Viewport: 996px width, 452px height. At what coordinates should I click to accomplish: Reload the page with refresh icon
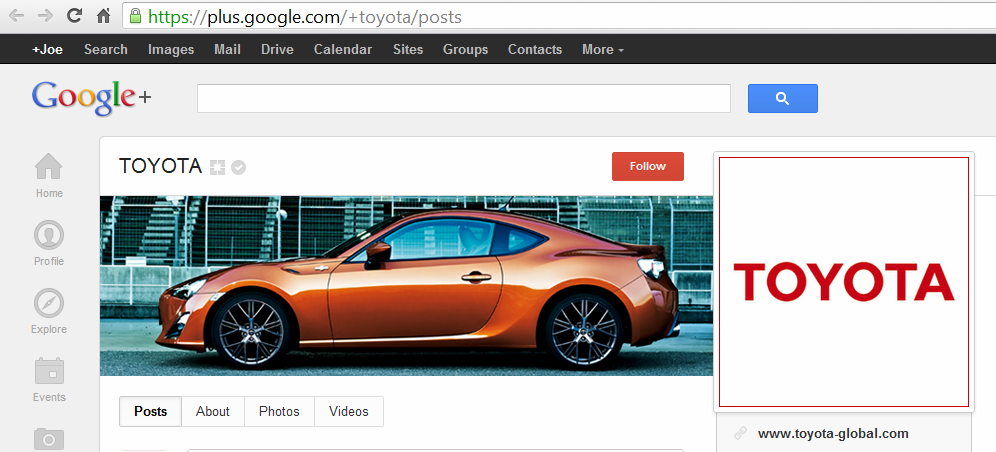pyautogui.click(x=74, y=16)
